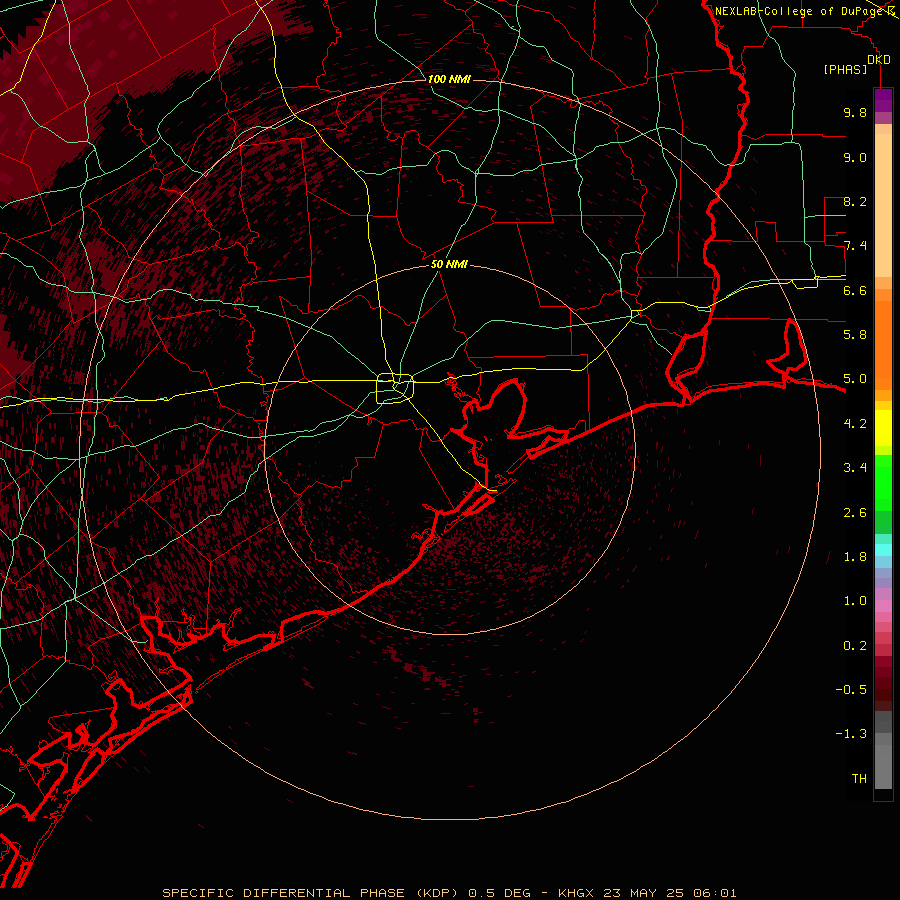
Task: Click the 8.2 legend value
Action: tap(855, 201)
